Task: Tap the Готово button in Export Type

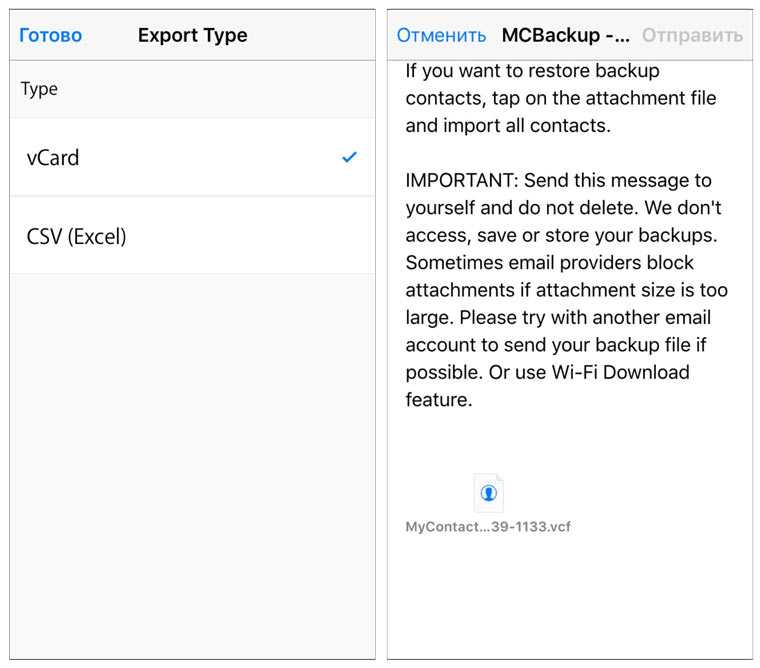Action: click(x=50, y=35)
